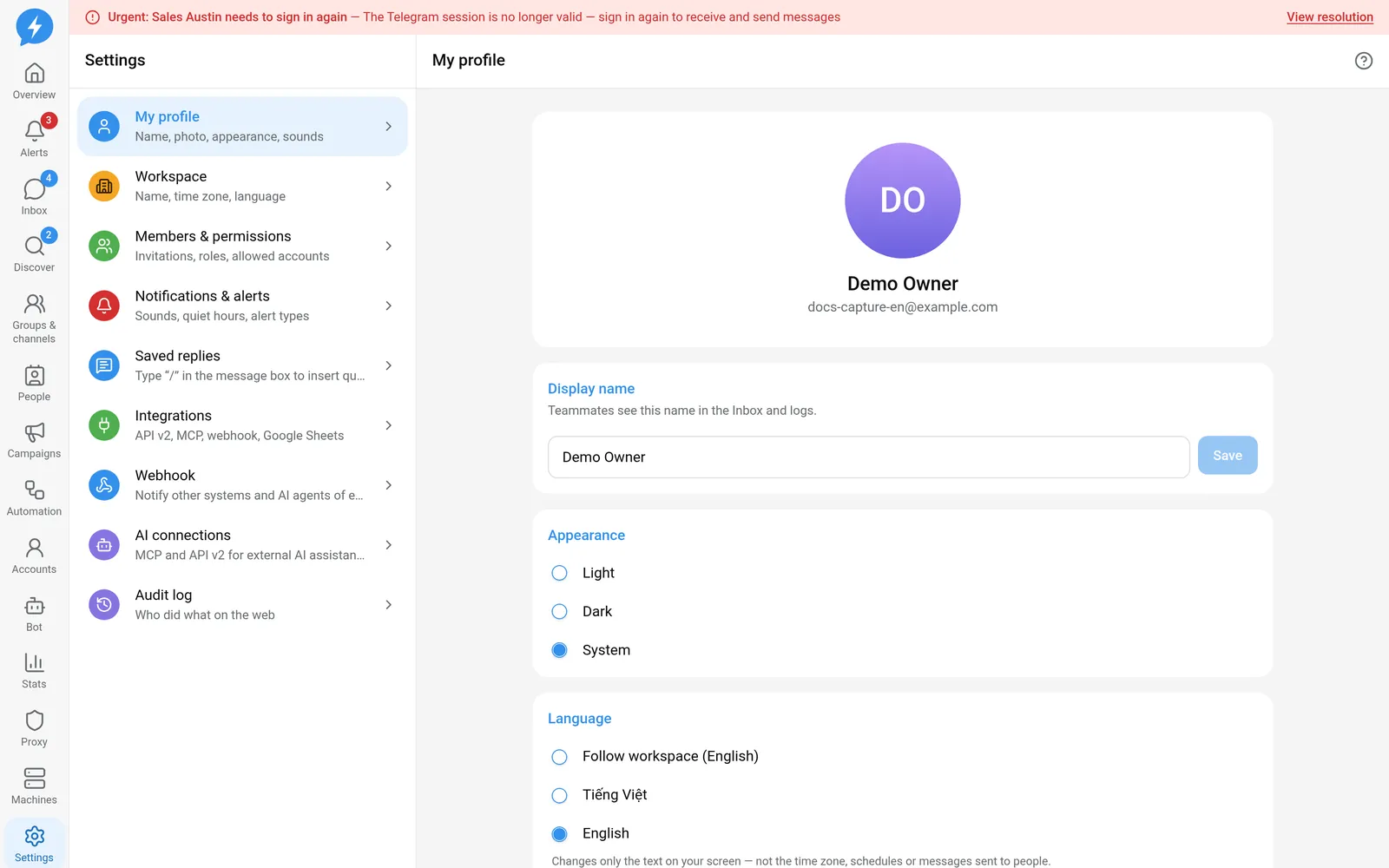
Task: Click the green Members & permissions icon
Action: click(104, 247)
